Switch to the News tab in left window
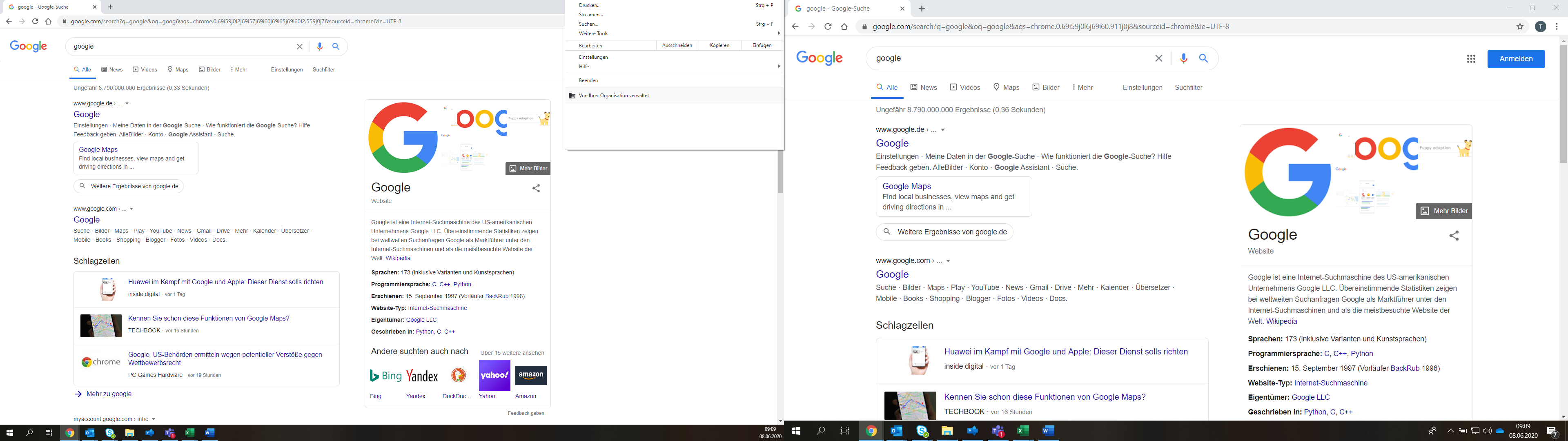 [112, 69]
